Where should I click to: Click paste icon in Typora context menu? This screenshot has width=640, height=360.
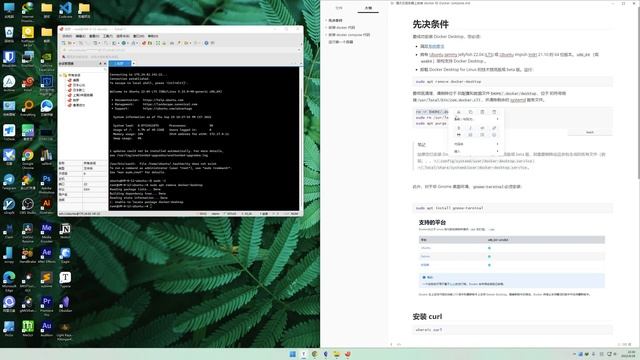[x=482, y=112]
